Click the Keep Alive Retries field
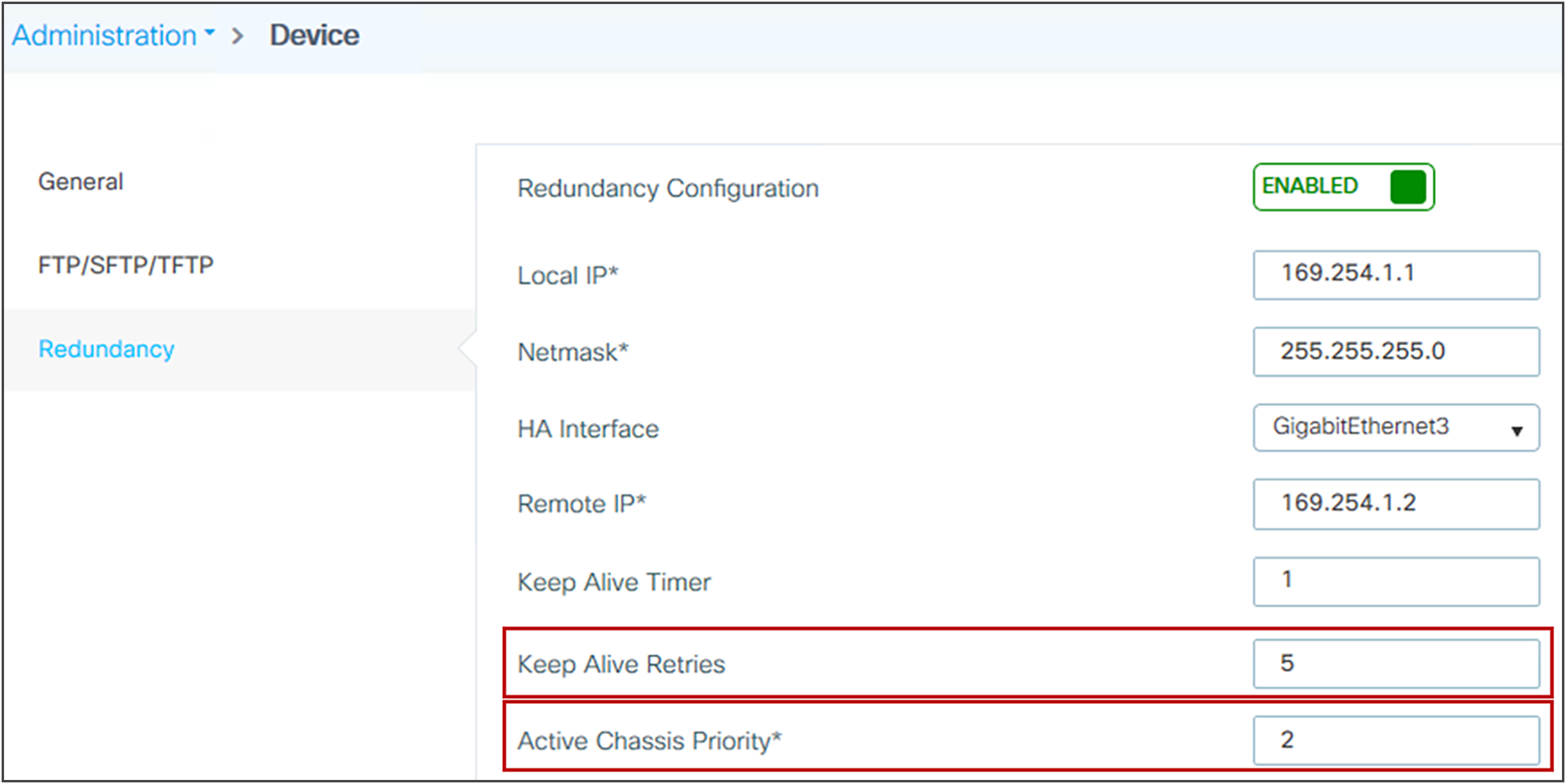The width and height of the screenshot is (1566, 784). point(1396,664)
